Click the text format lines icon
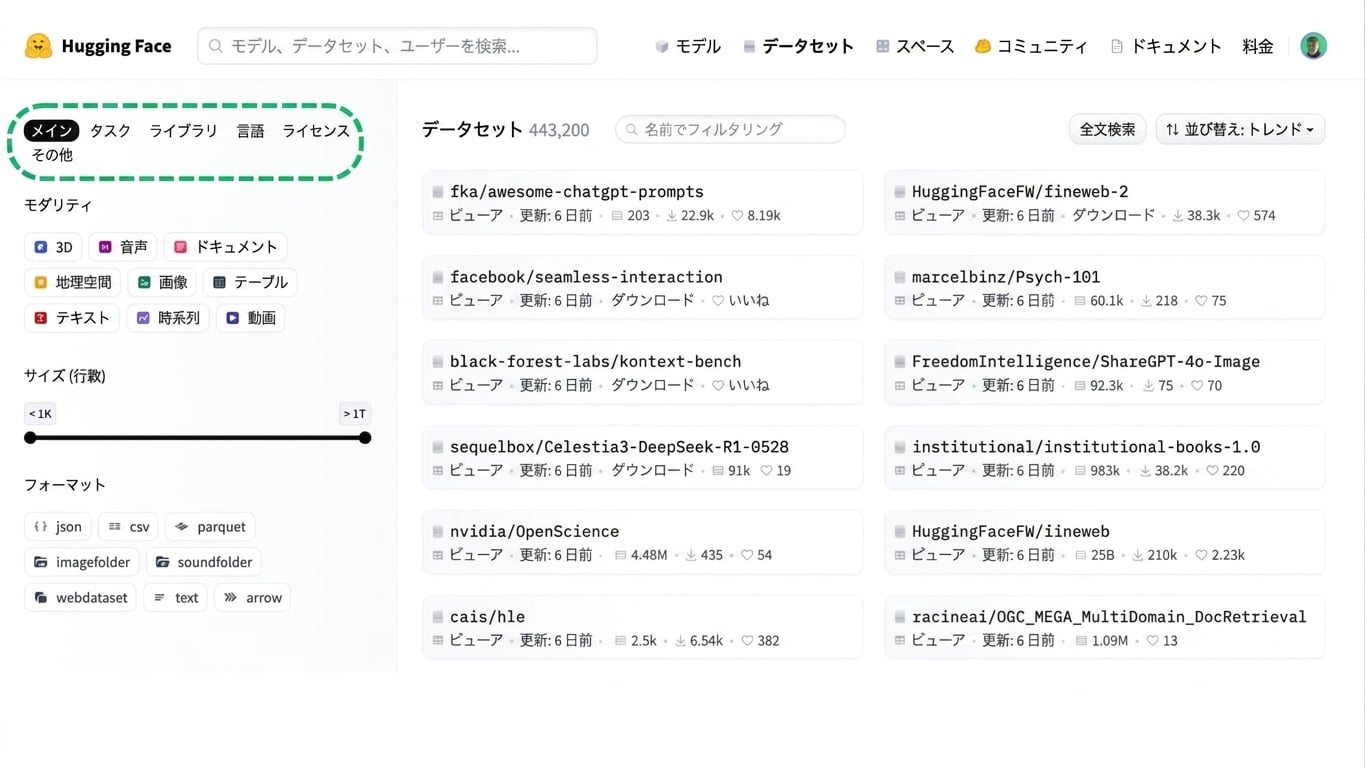 click(160, 598)
